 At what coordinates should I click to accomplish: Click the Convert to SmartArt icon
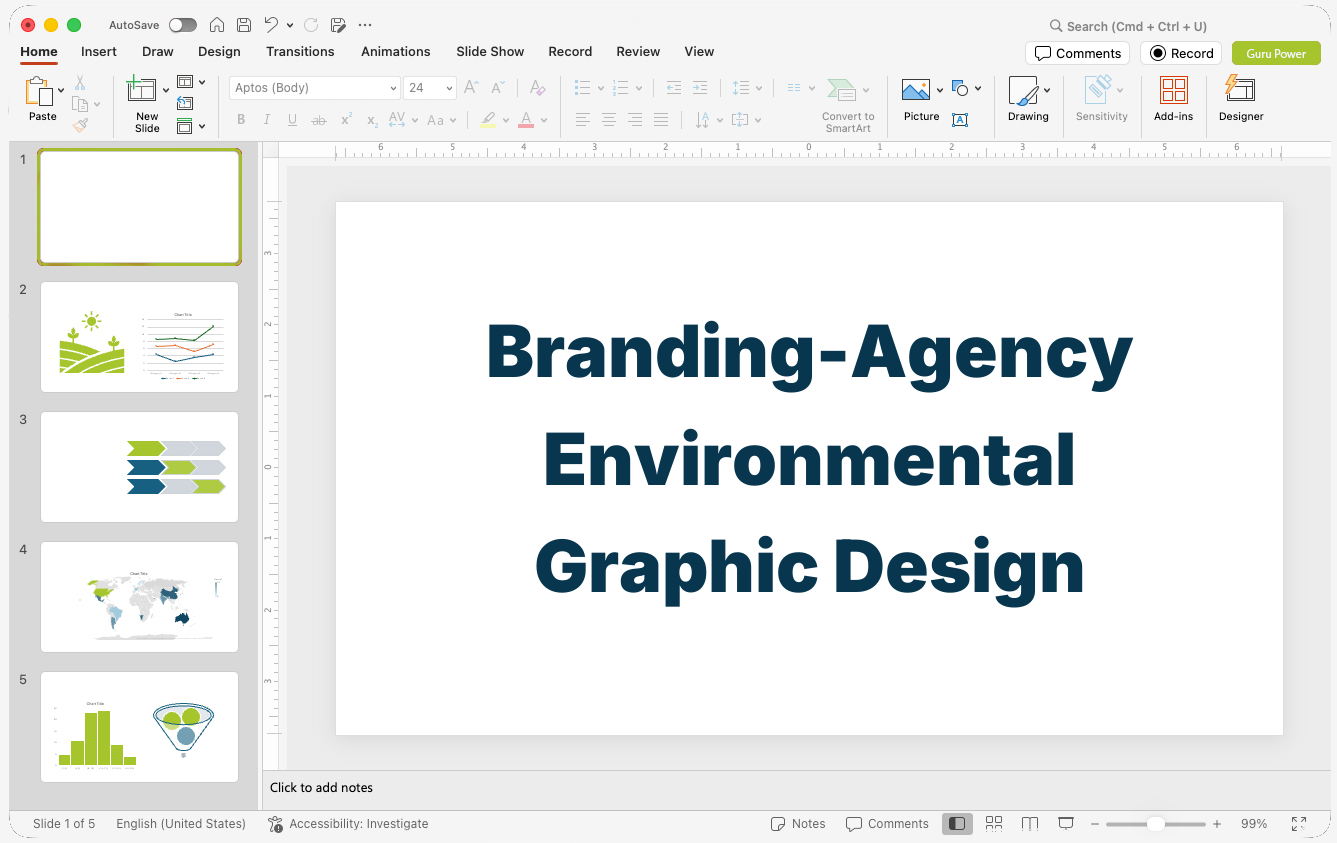tap(842, 91)
